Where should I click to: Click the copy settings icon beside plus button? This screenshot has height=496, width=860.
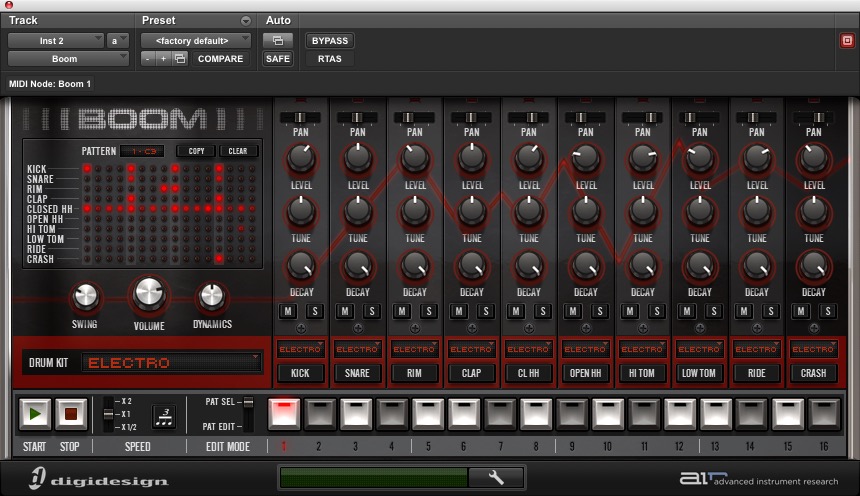point(180,59)
